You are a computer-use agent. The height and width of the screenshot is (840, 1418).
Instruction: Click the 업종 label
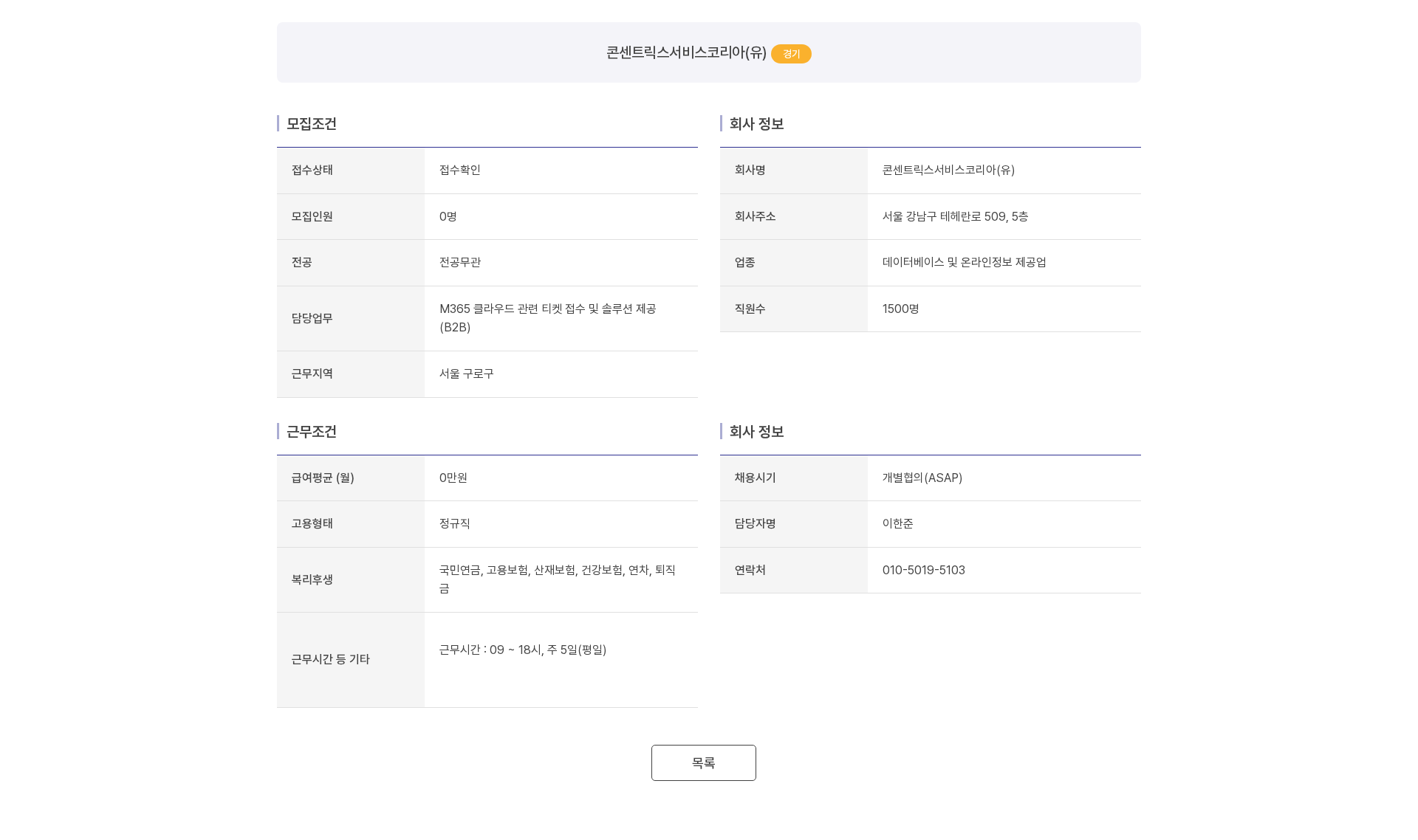tap(745, 262)
